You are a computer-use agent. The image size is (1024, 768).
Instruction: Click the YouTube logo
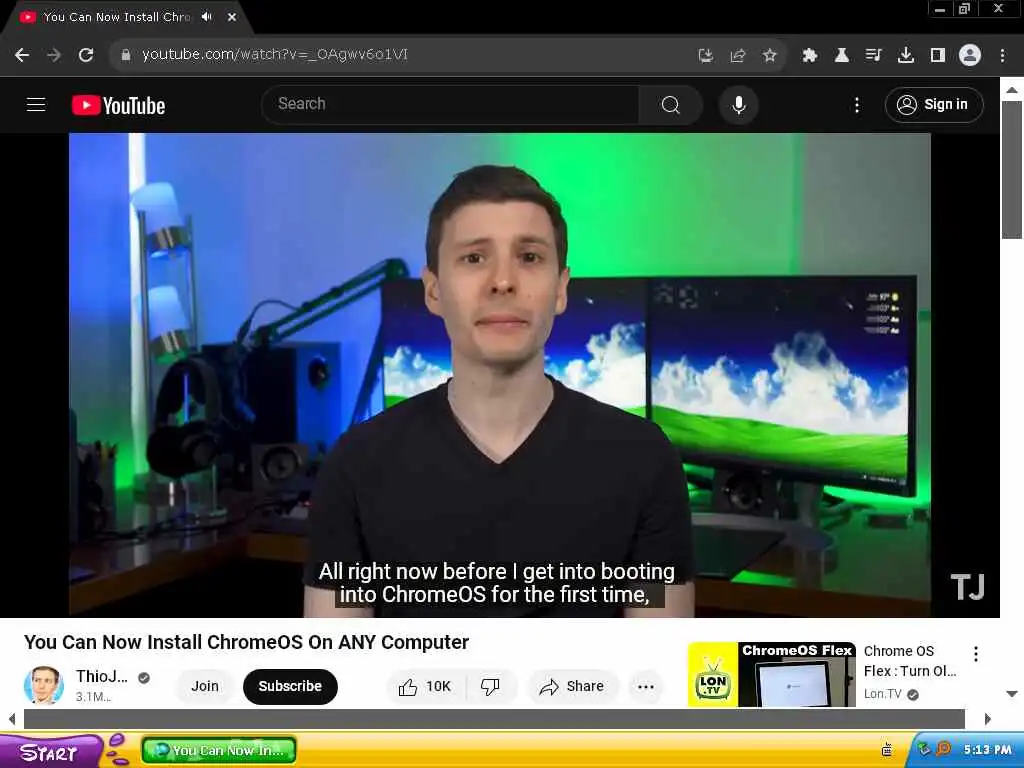tap(118, 105)
